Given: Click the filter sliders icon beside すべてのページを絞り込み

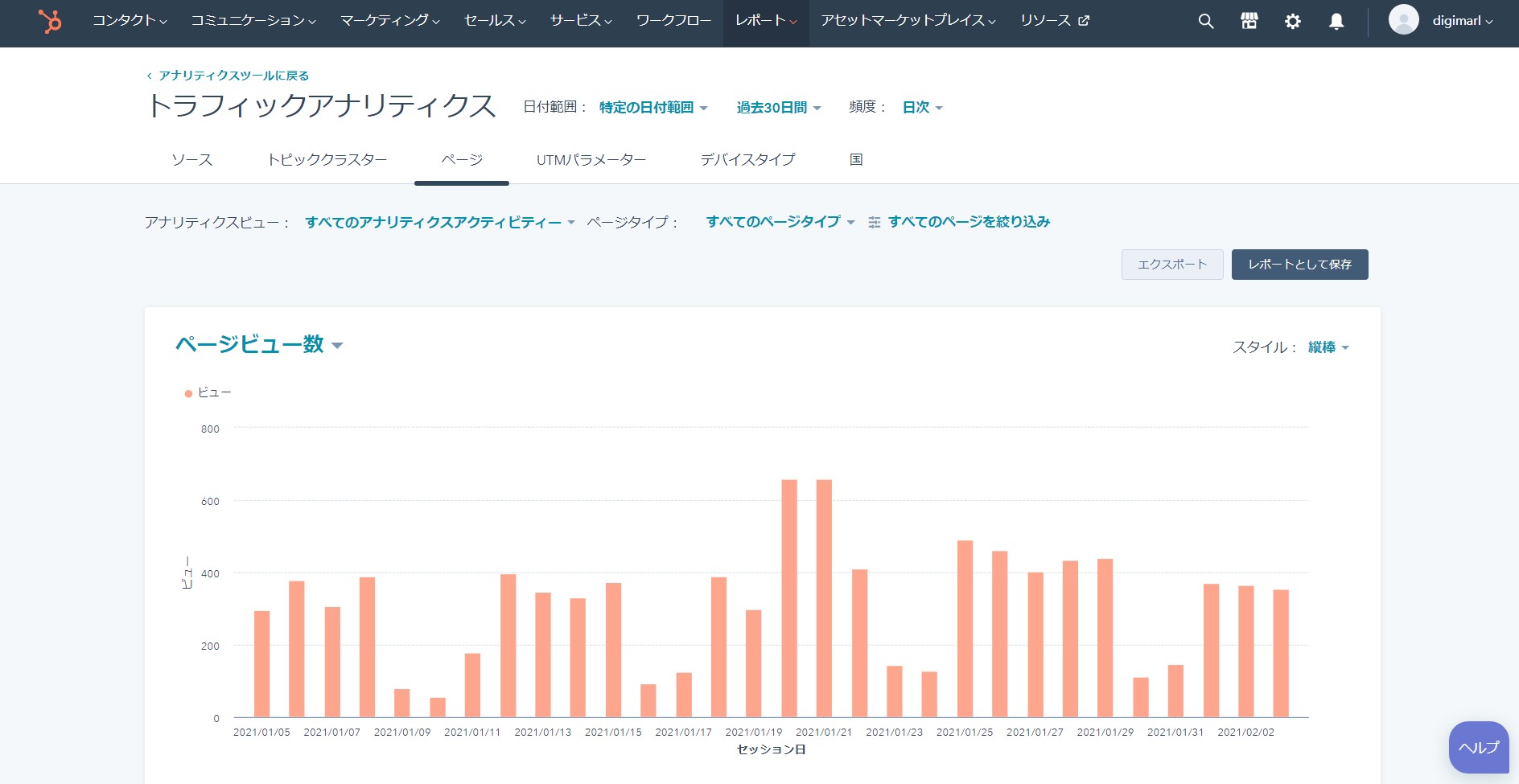Looking at the screenshot, I should 875,223.
